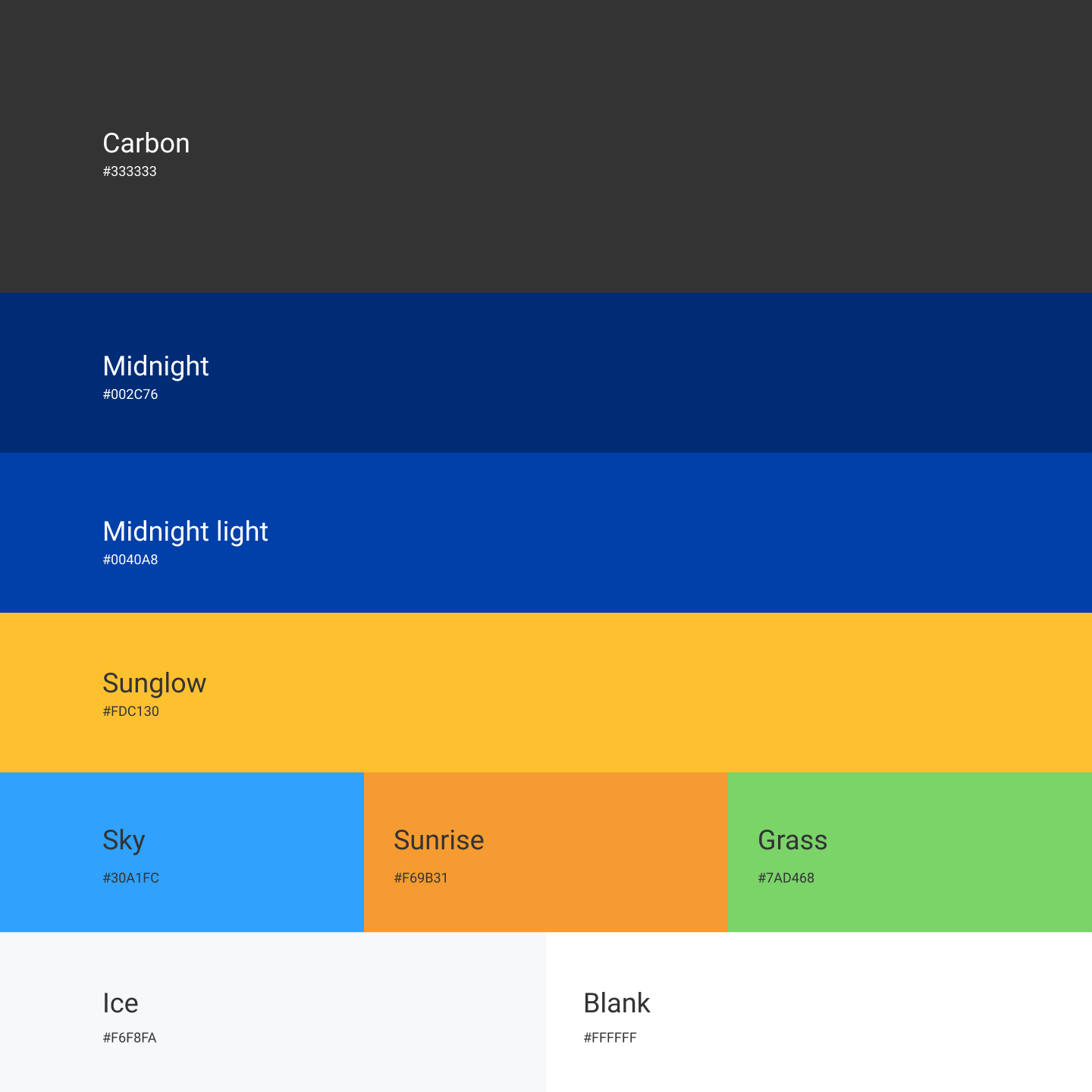Image resolution: width=1092 pixels, height=1092 pixels.
Task: Select the #F69B31 hex code
Action: click(x=421, y=878)
